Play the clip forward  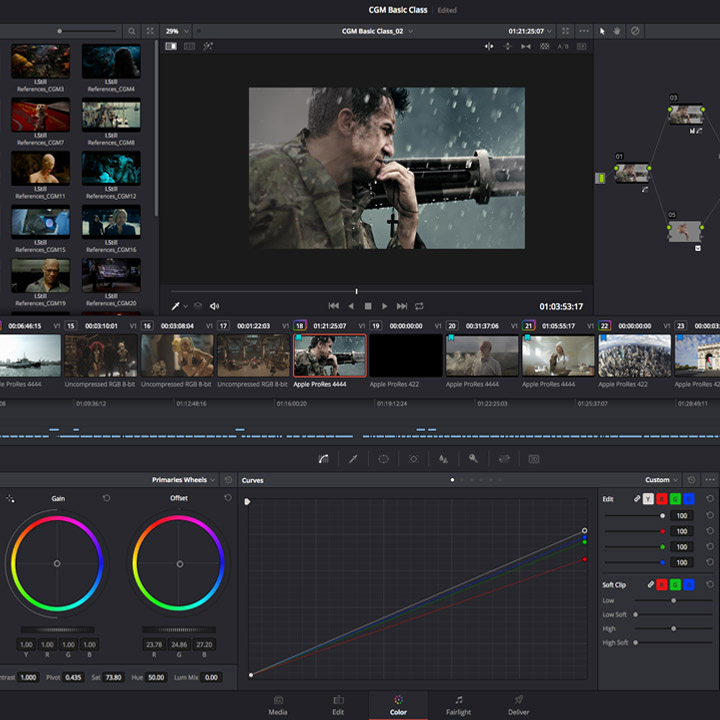pyautogui.click(x=385, y=306)
